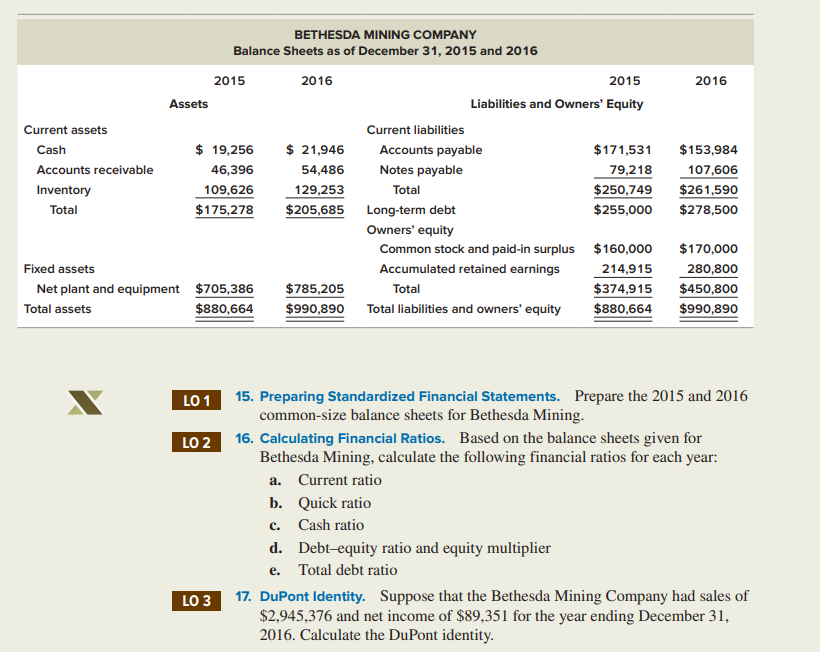Click the Liabilities and Owners' Equity heading

[x=557, y=104]
